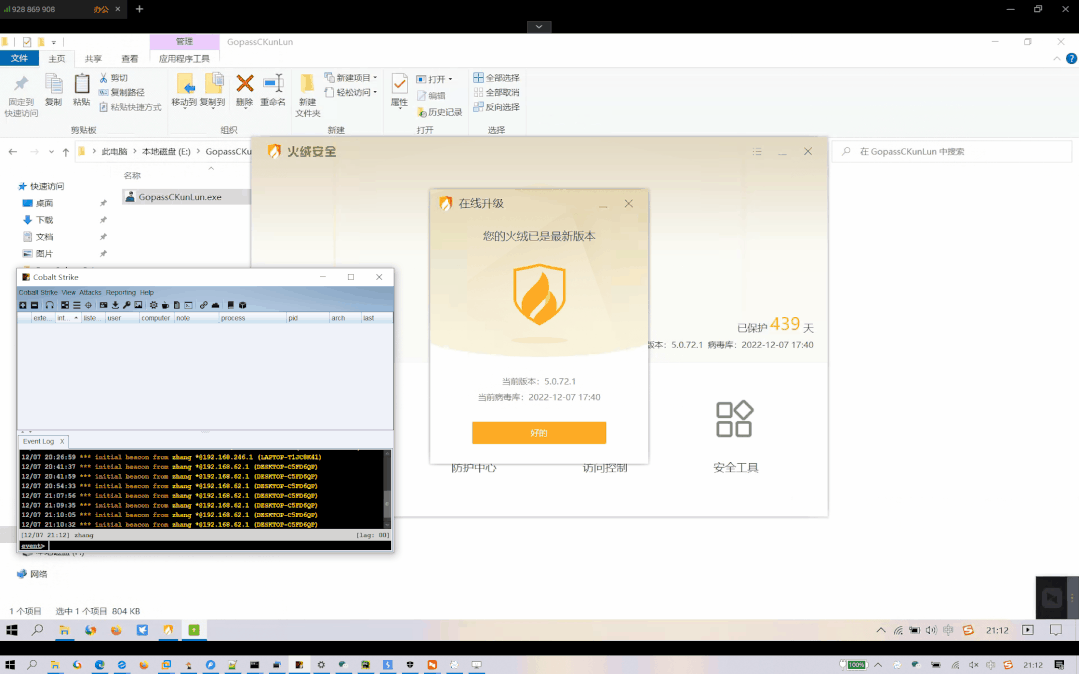Open the View menu in Cobalt Strike
1079x674 pixels.
click(69, 293)
